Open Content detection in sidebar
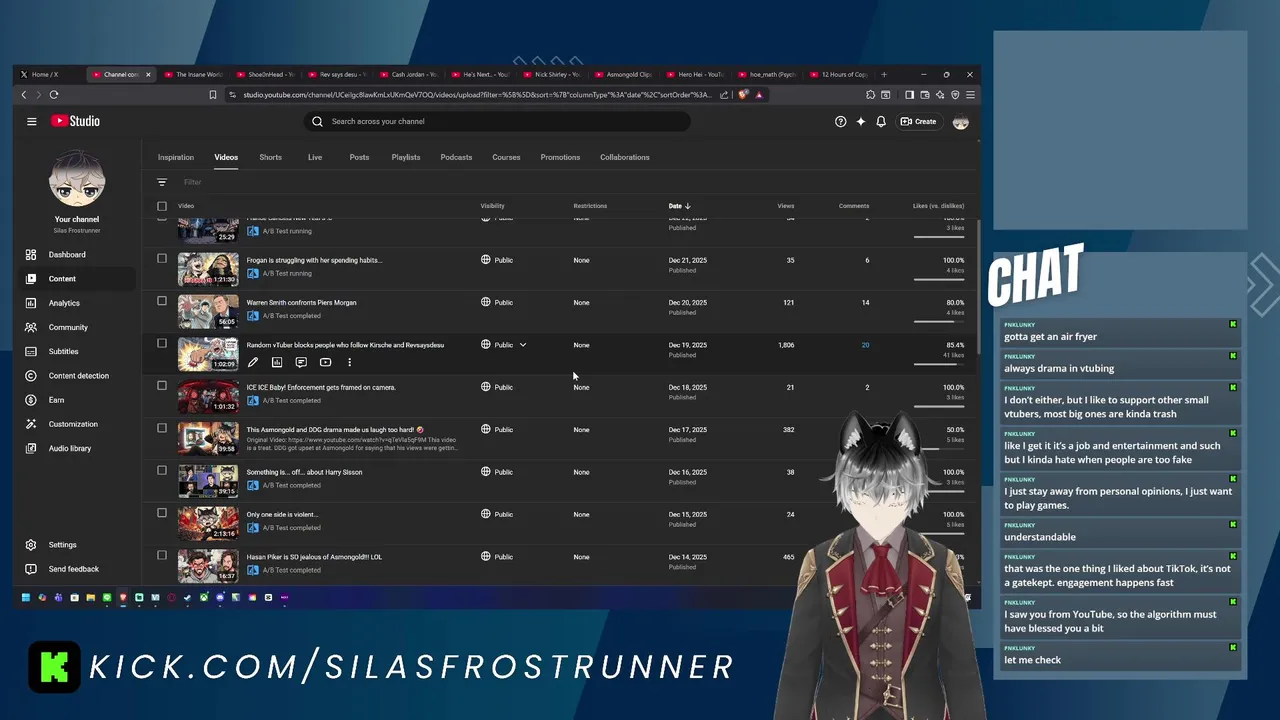The height and width of the screenshot is (720, 1280). [76, 376]
